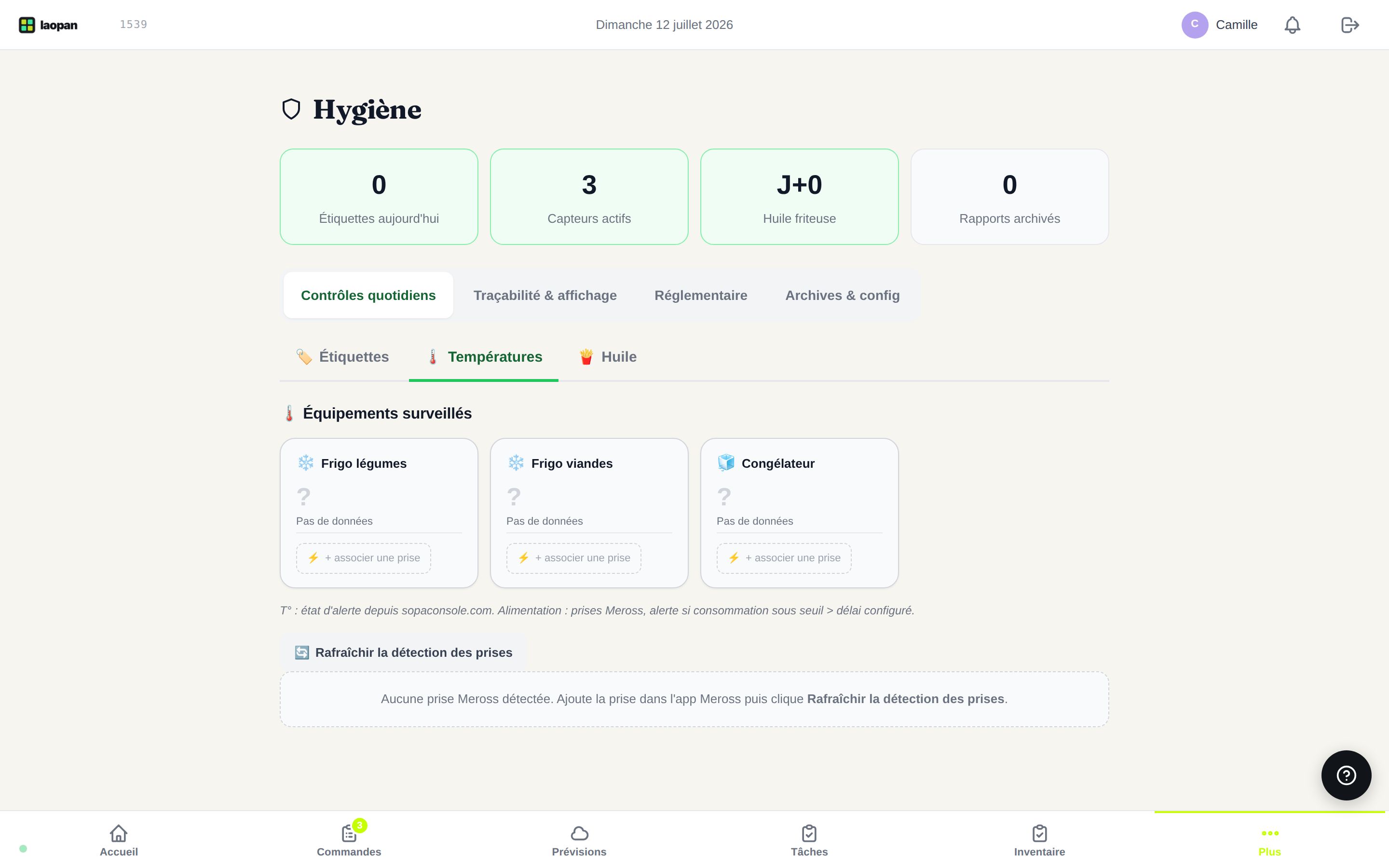Click the tag icon on Étiquettes tab
Image resolution: width=1389 pixels, height=868 pixels.
pyautogui.click(x=304, y=356)
